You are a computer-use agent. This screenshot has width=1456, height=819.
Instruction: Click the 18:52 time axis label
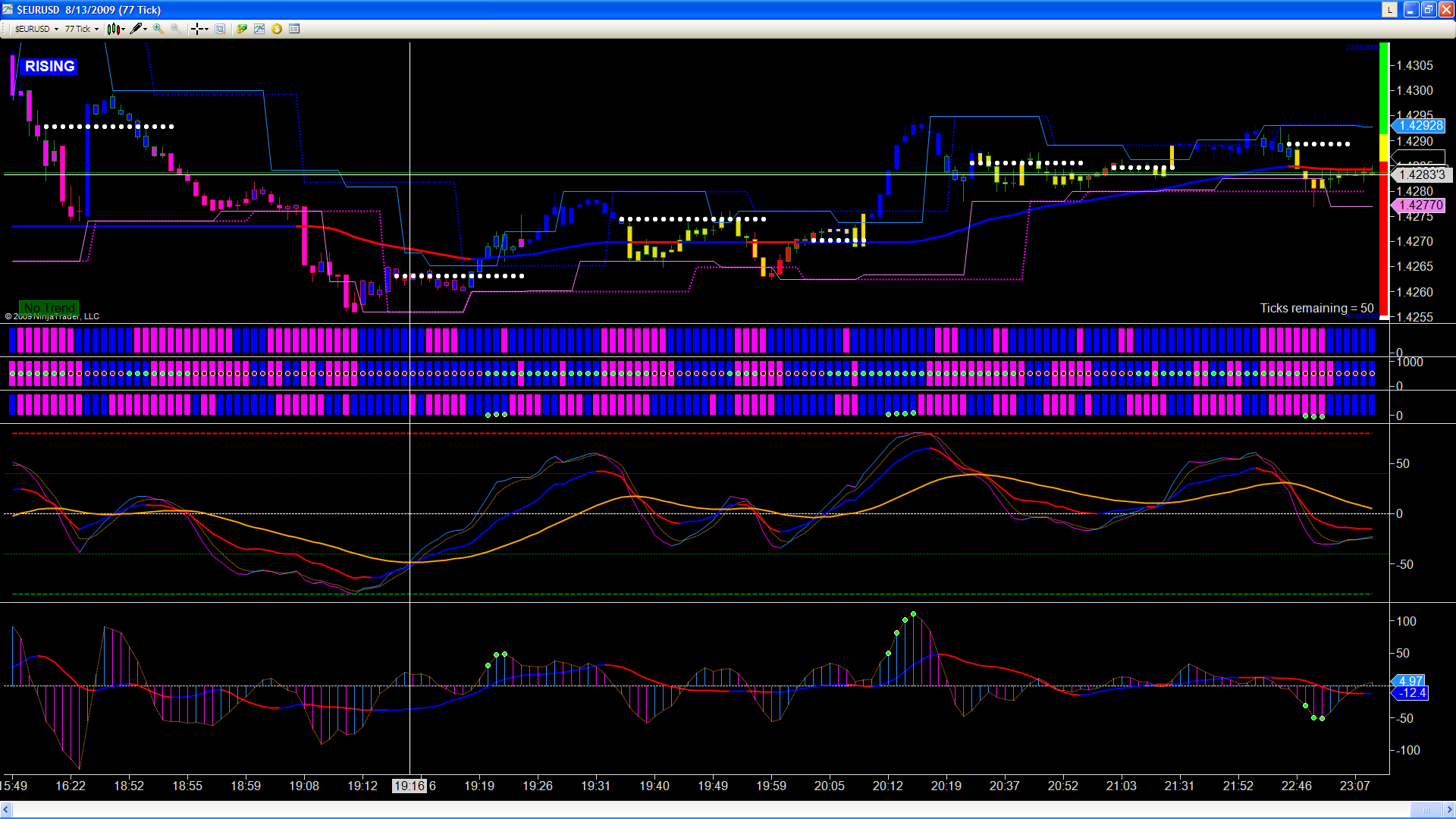(x=129, y=786)
